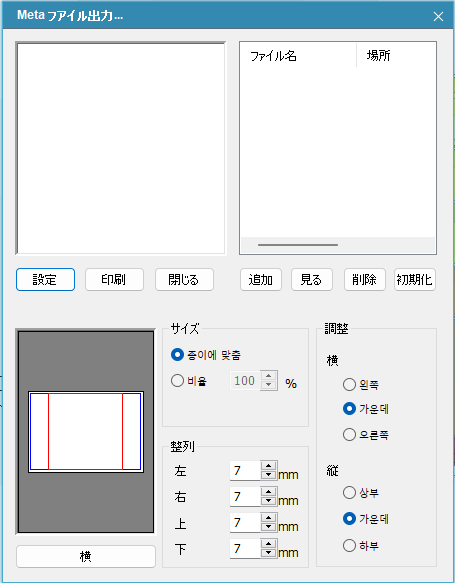Click the 削除 delete button
The image size is (455, 583).
(x=365, y=280)
